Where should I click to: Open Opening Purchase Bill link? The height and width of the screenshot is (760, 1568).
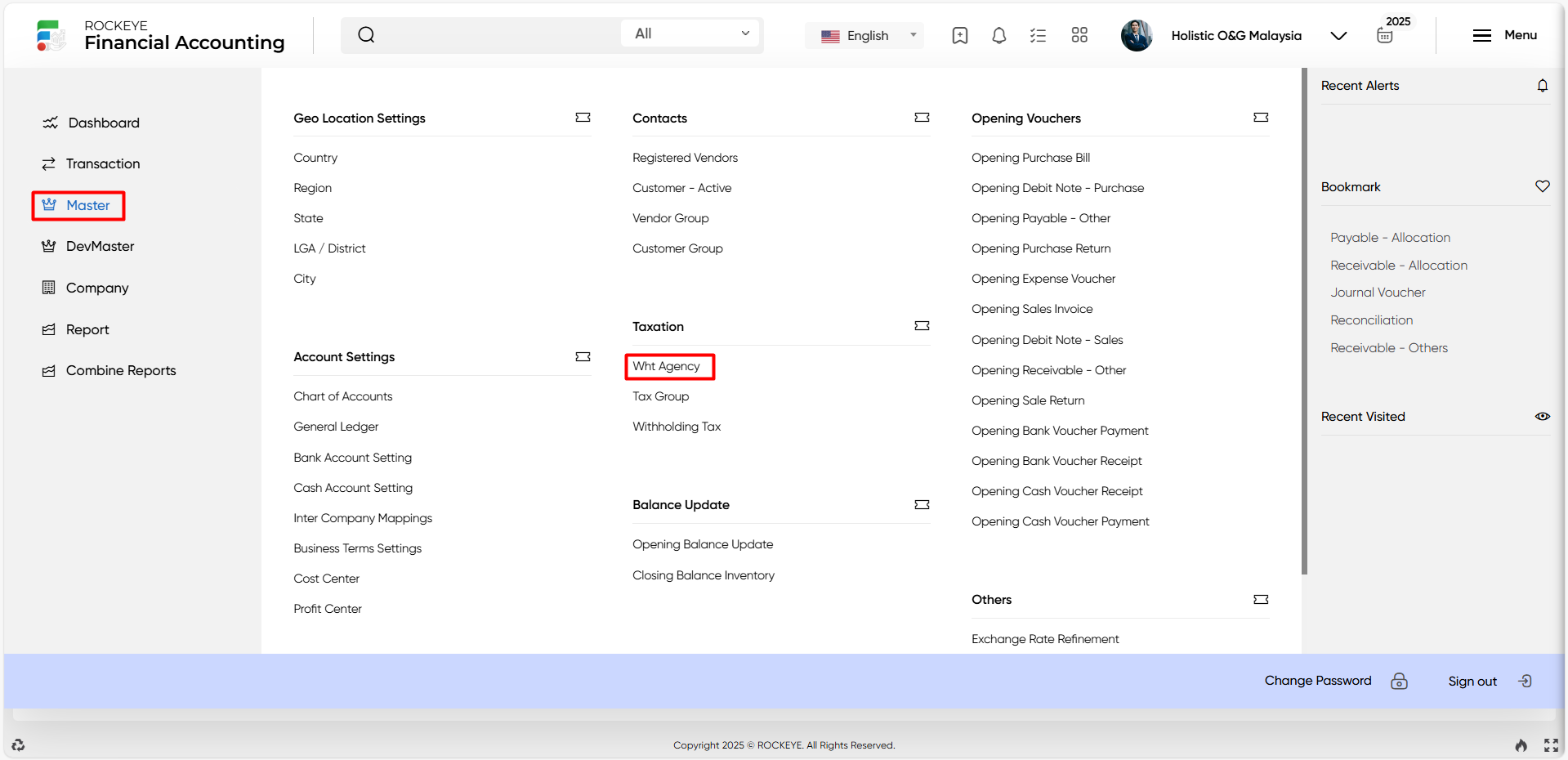tap(1030, 158)
